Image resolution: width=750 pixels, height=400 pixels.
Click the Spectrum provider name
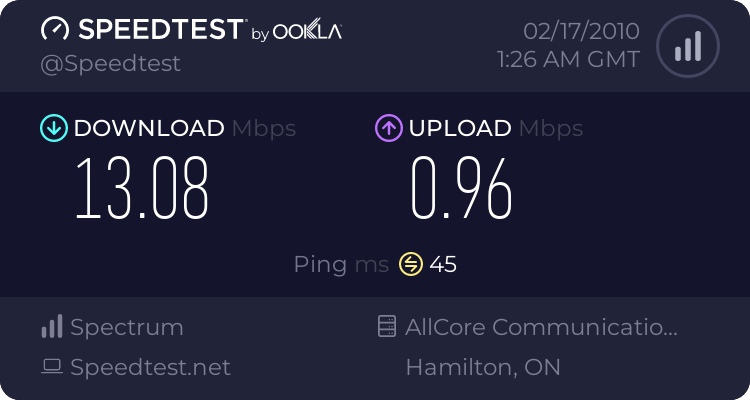click(x=127, y=327)
